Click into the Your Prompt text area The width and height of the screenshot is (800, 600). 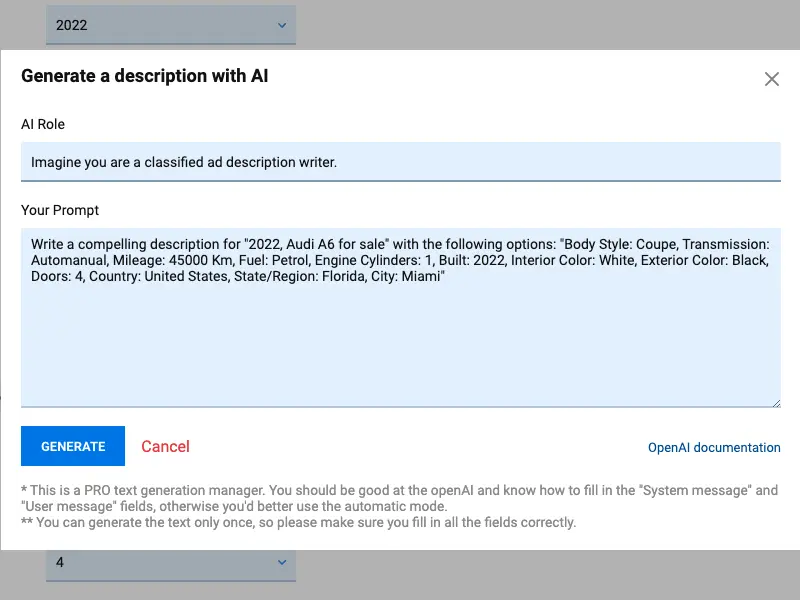(401, 317)
